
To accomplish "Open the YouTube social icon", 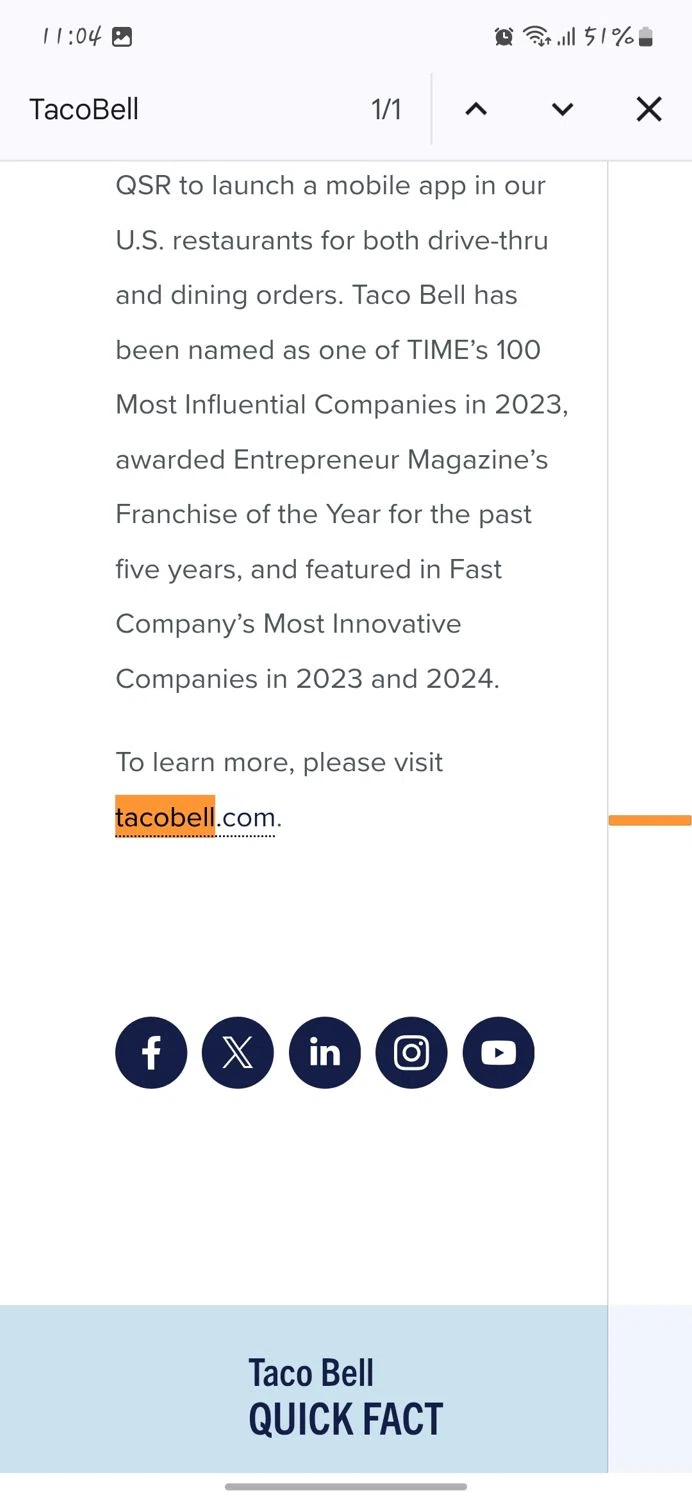I will pos(498,1053).
